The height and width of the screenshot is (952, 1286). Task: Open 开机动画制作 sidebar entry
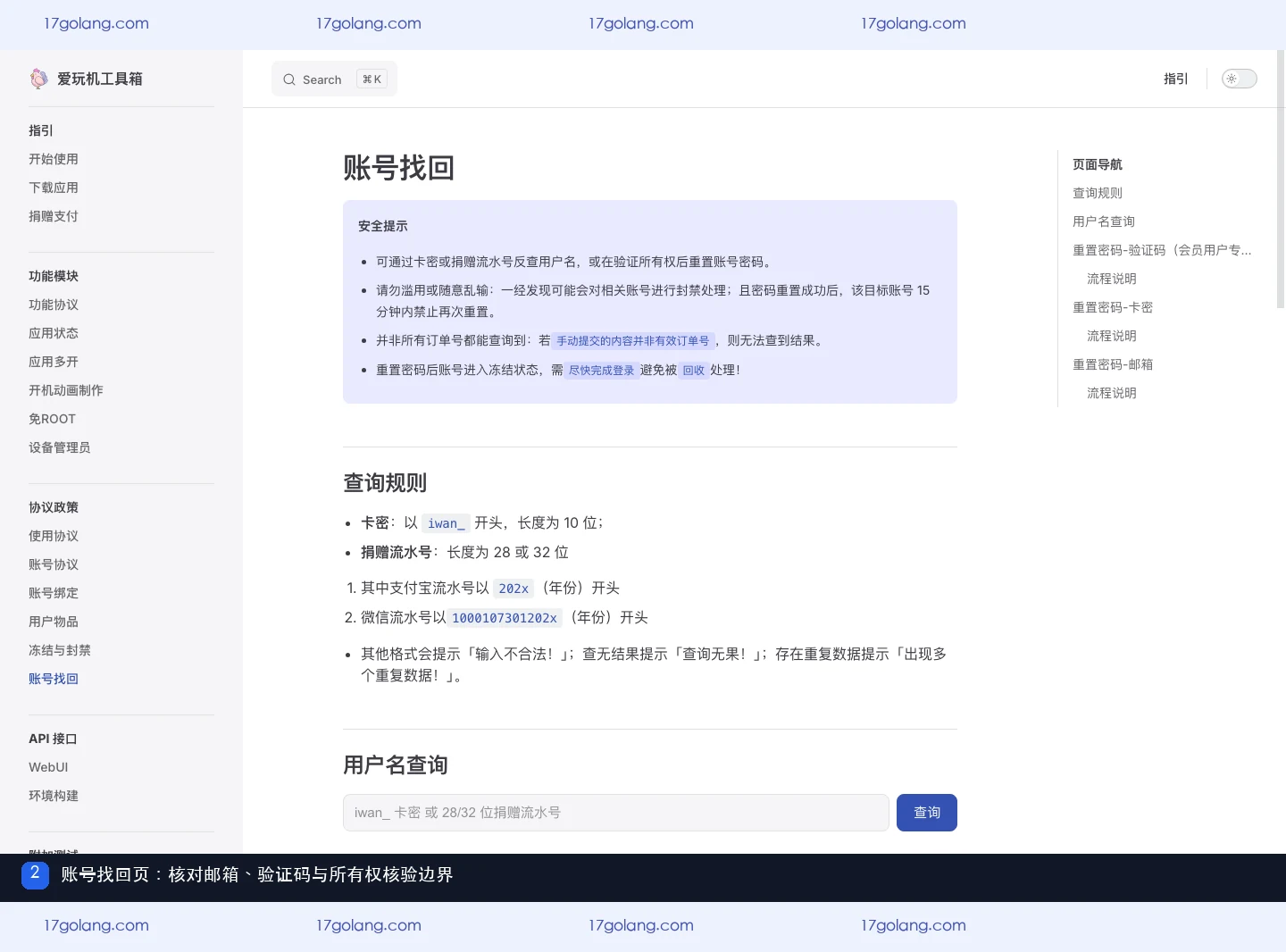pos(66,390)
